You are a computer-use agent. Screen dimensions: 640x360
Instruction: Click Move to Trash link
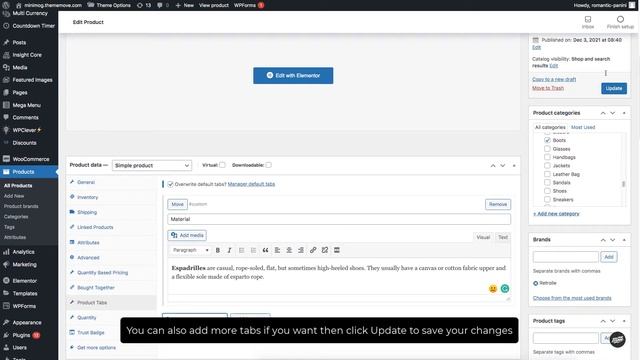tap(548, 88)
